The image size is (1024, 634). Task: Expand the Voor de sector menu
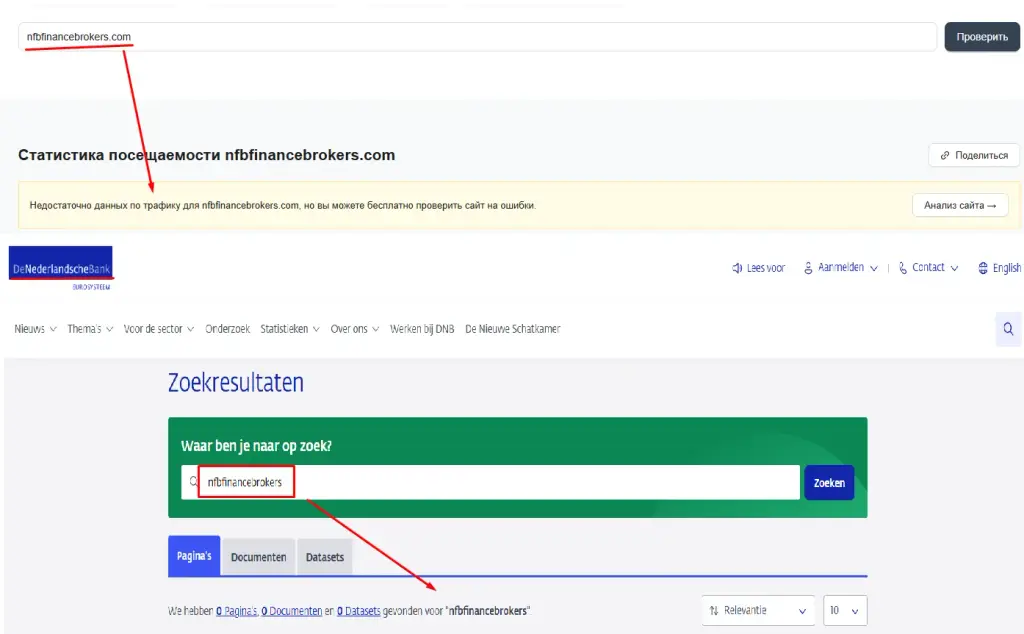click(159, 329)
